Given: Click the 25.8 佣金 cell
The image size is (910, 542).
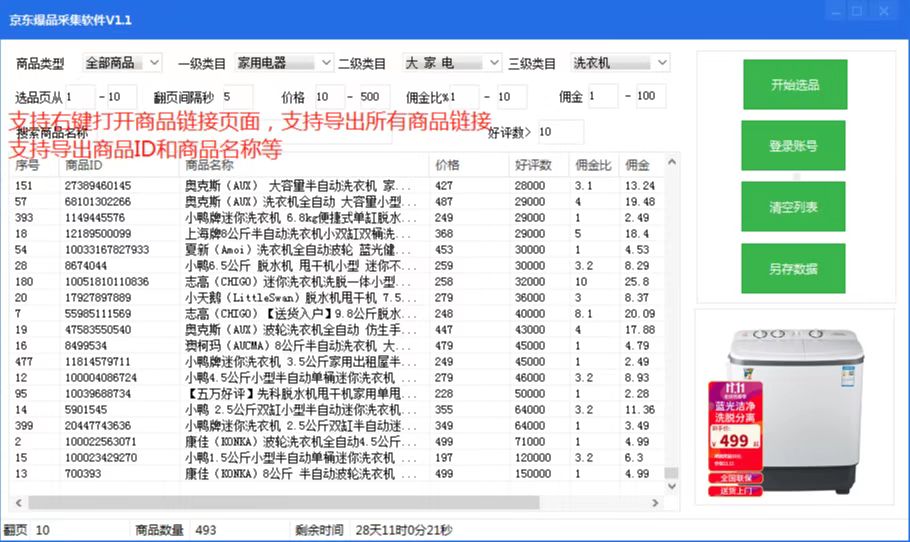Looking at the screenshot, I should click(x=637, y=281).
